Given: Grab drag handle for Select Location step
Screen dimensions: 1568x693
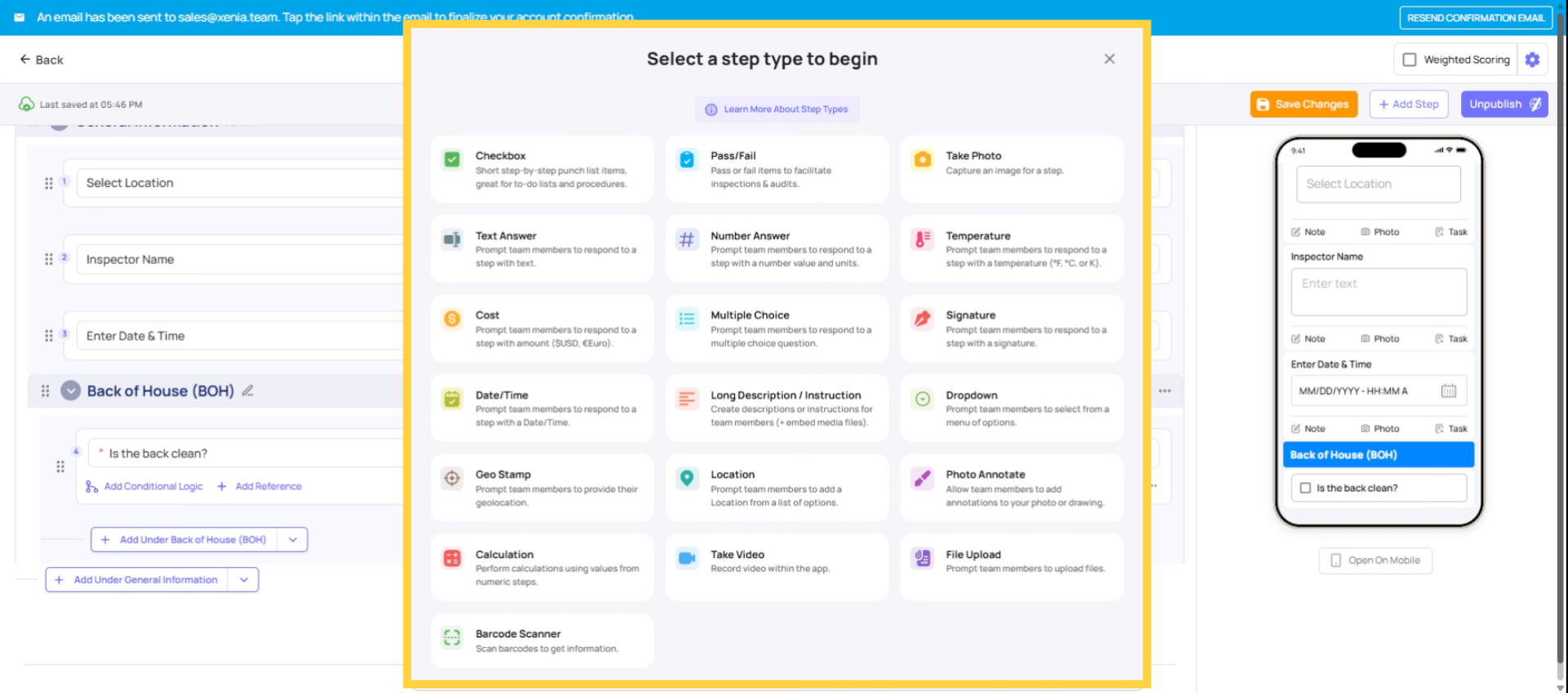Looking at the screenshot, I should [x=49, y=183].
